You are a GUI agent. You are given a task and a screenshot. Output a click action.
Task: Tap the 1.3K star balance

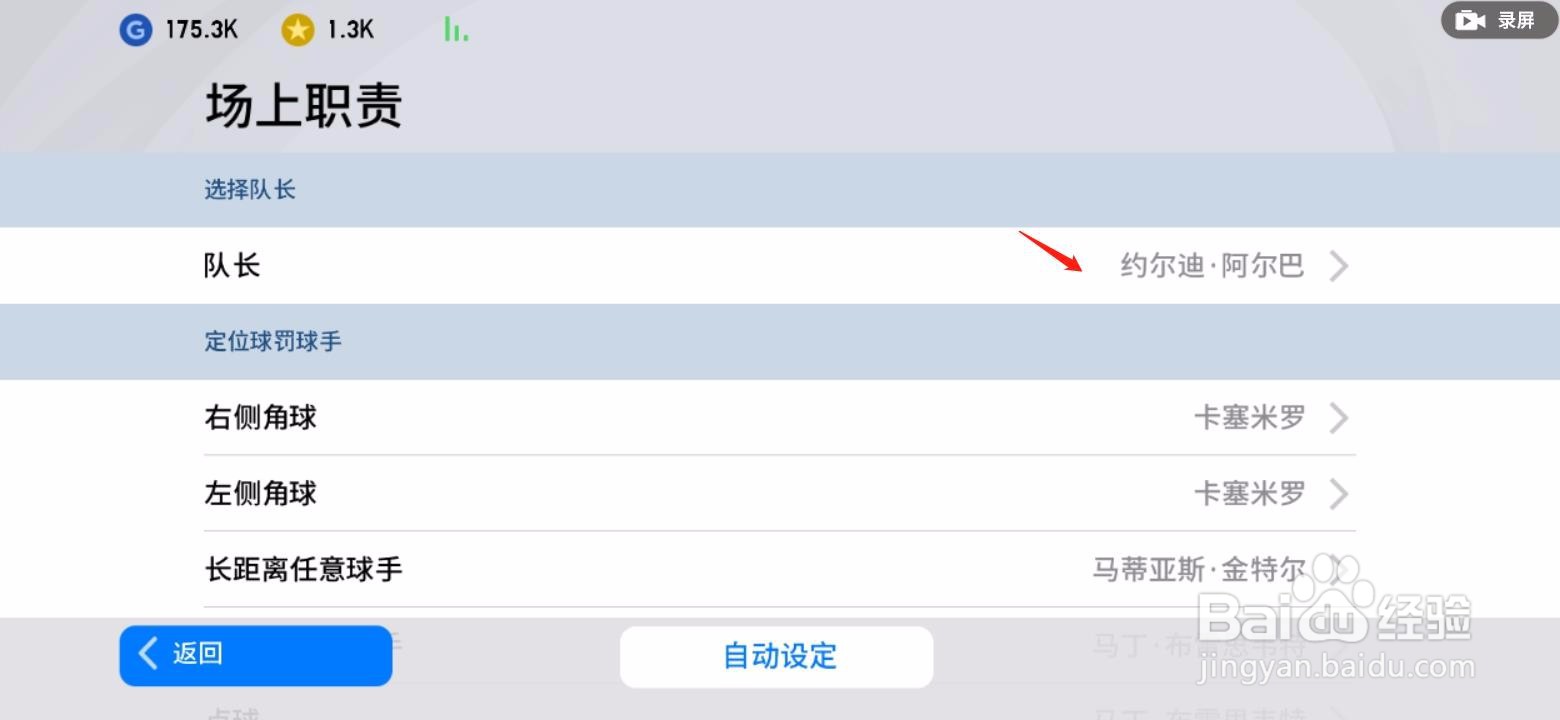click(350, 30)
